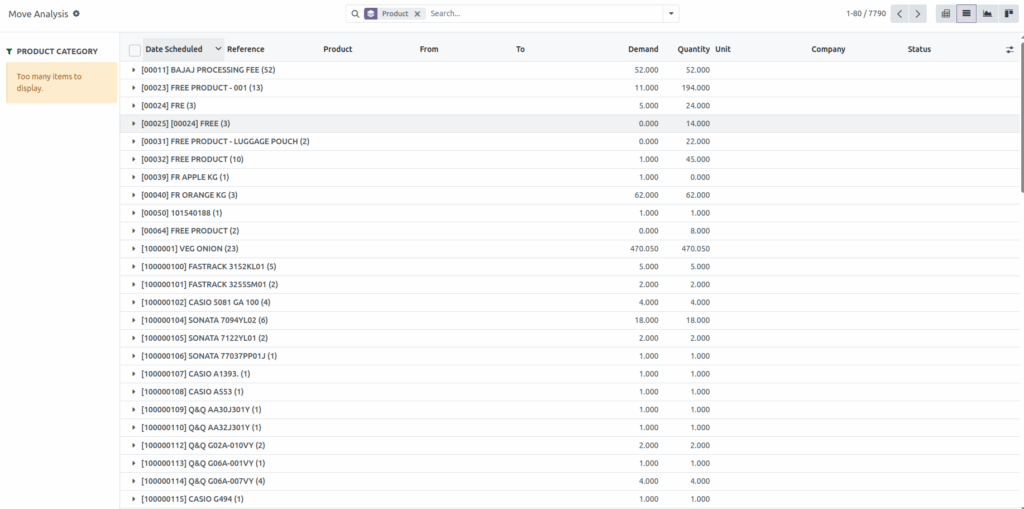Expand [00050] 101540188 group
The width and height of the screenshot is (1024, 509).
click(133, 213)
